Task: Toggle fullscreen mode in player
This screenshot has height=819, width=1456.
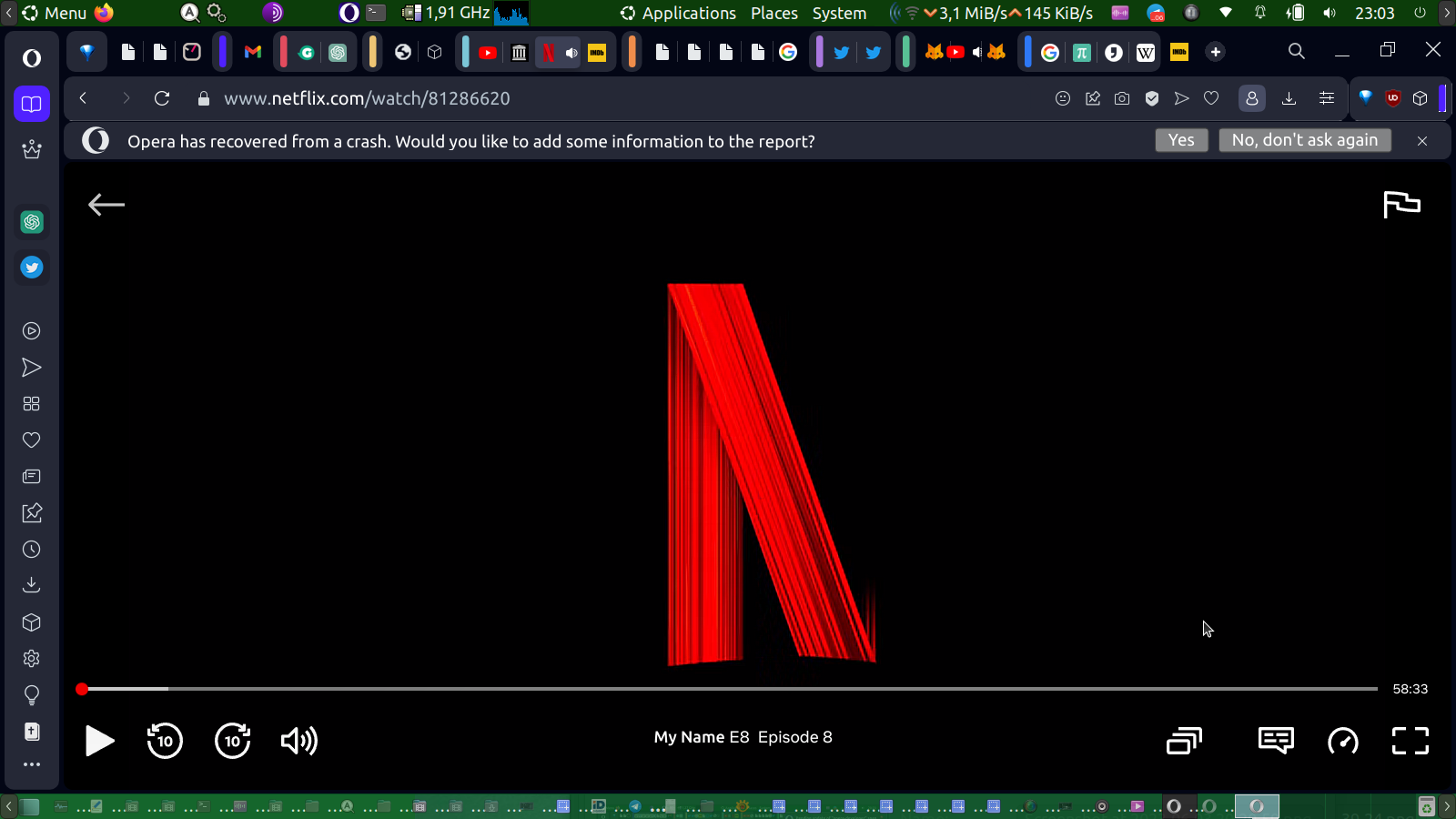Action: [1410, 741]
